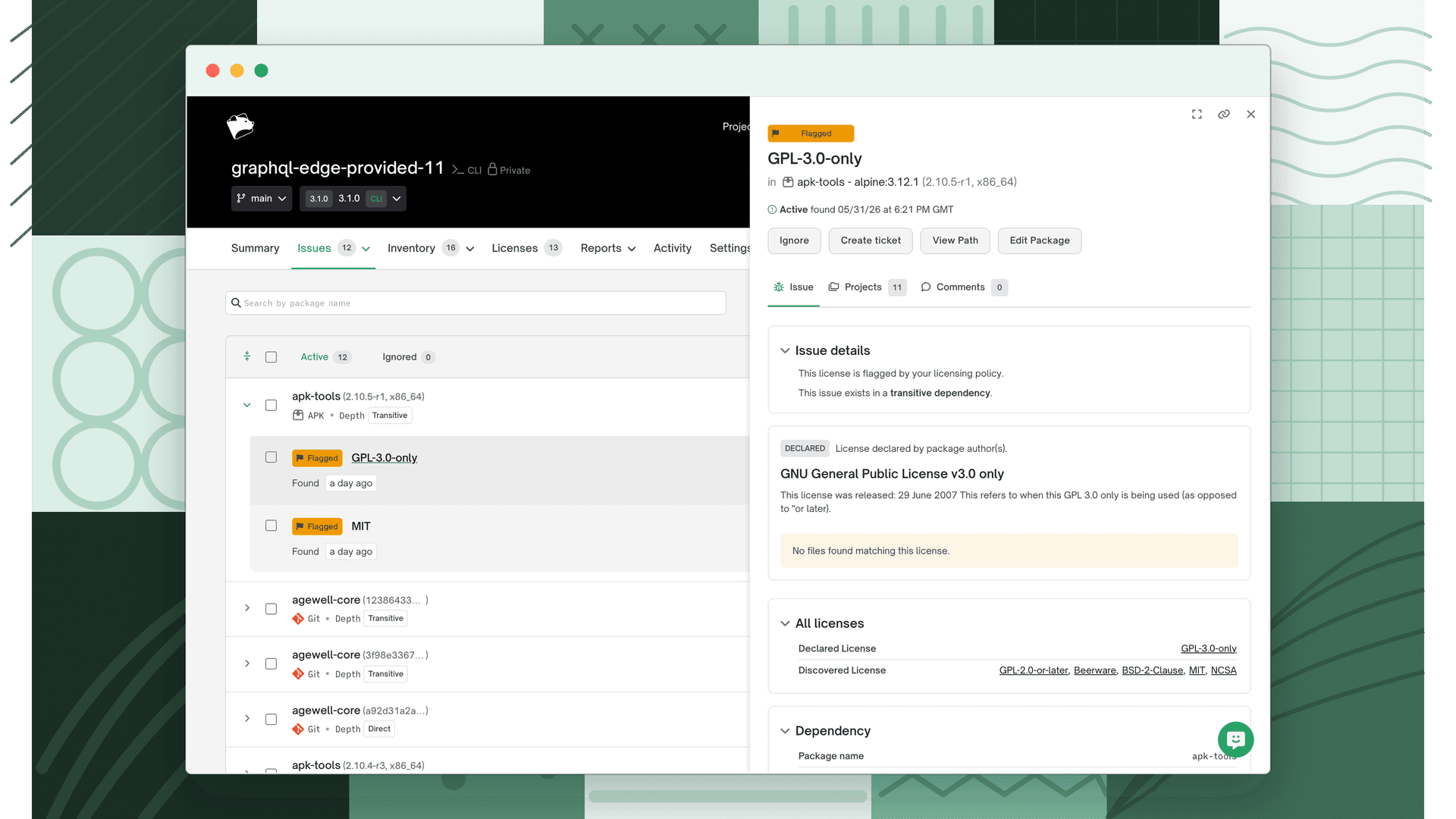Screen dimensions: 1456x819
Task: Click the Flagged badge on MIT row
Action: (317, 526)
